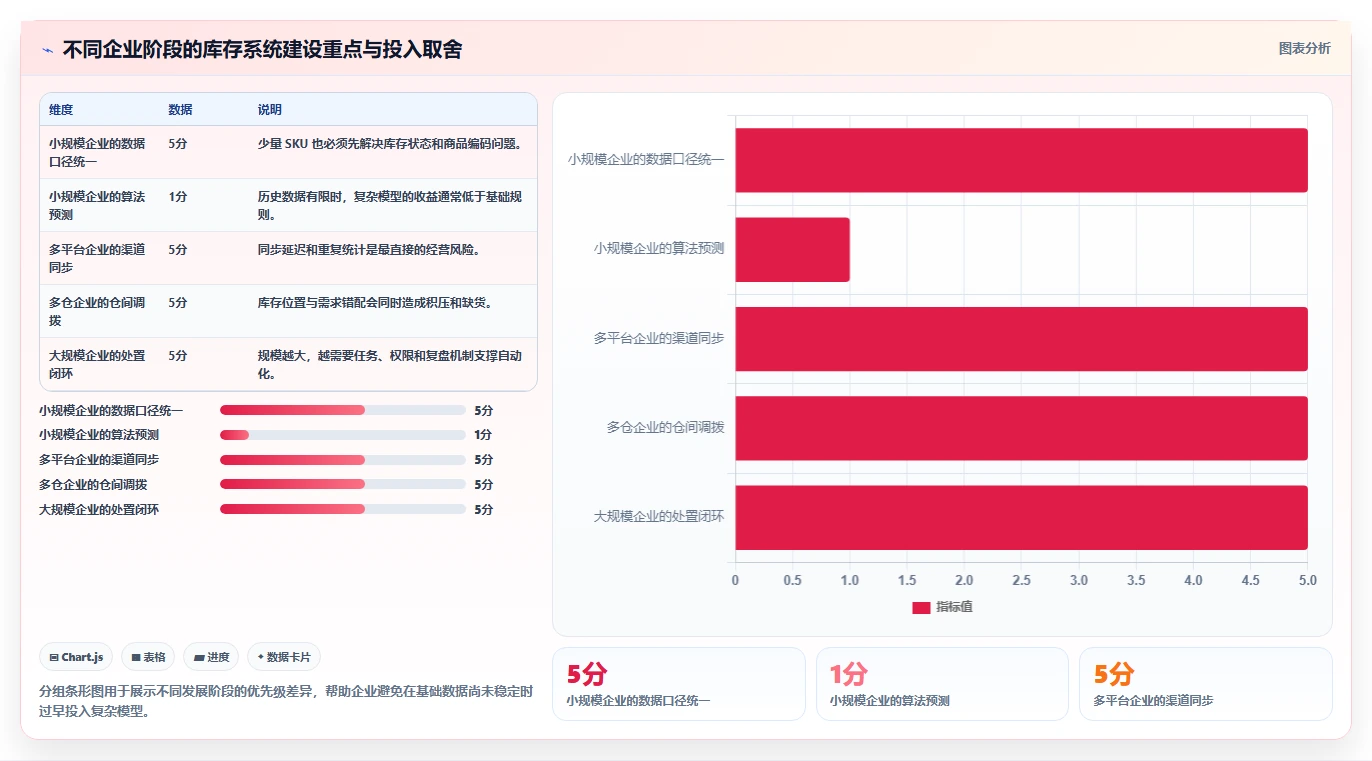Select the Chart.js tag chip
1372x761 pixels.
(77, 657)
